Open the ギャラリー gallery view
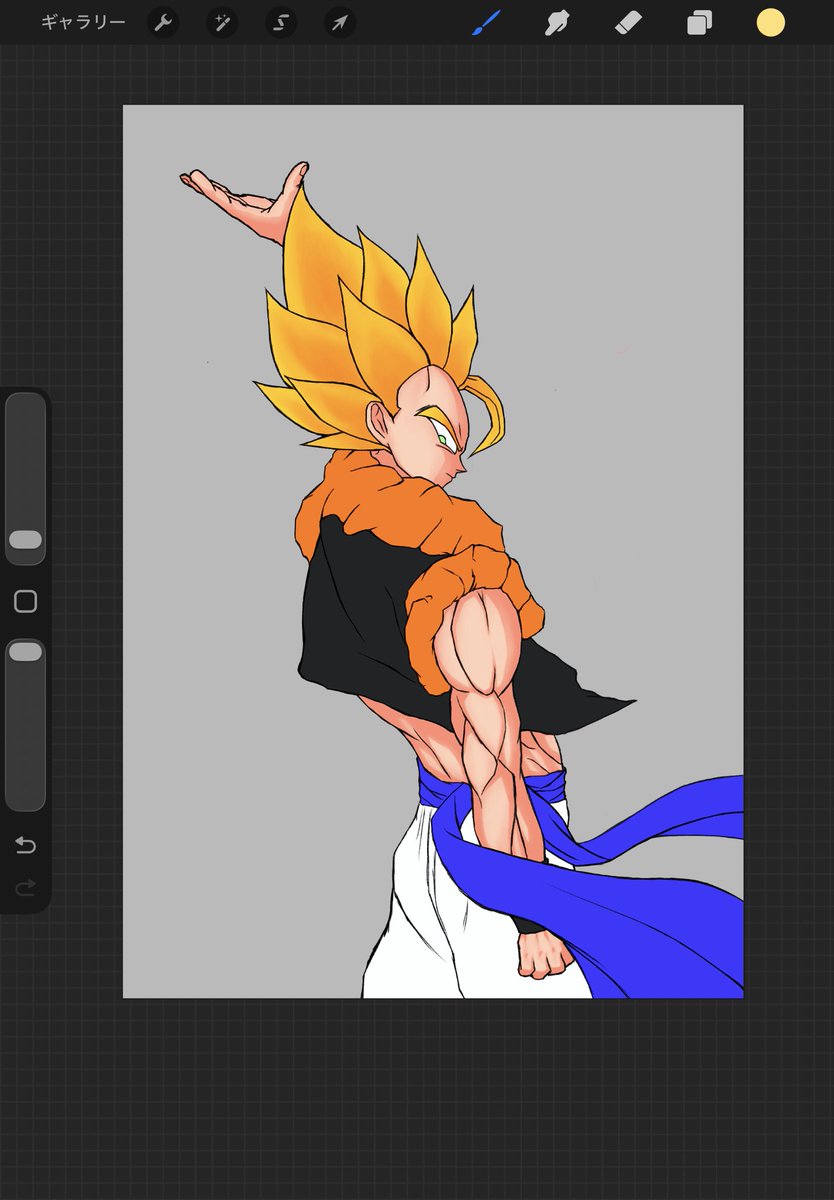The image size is (834, 1200). [83, 22]
